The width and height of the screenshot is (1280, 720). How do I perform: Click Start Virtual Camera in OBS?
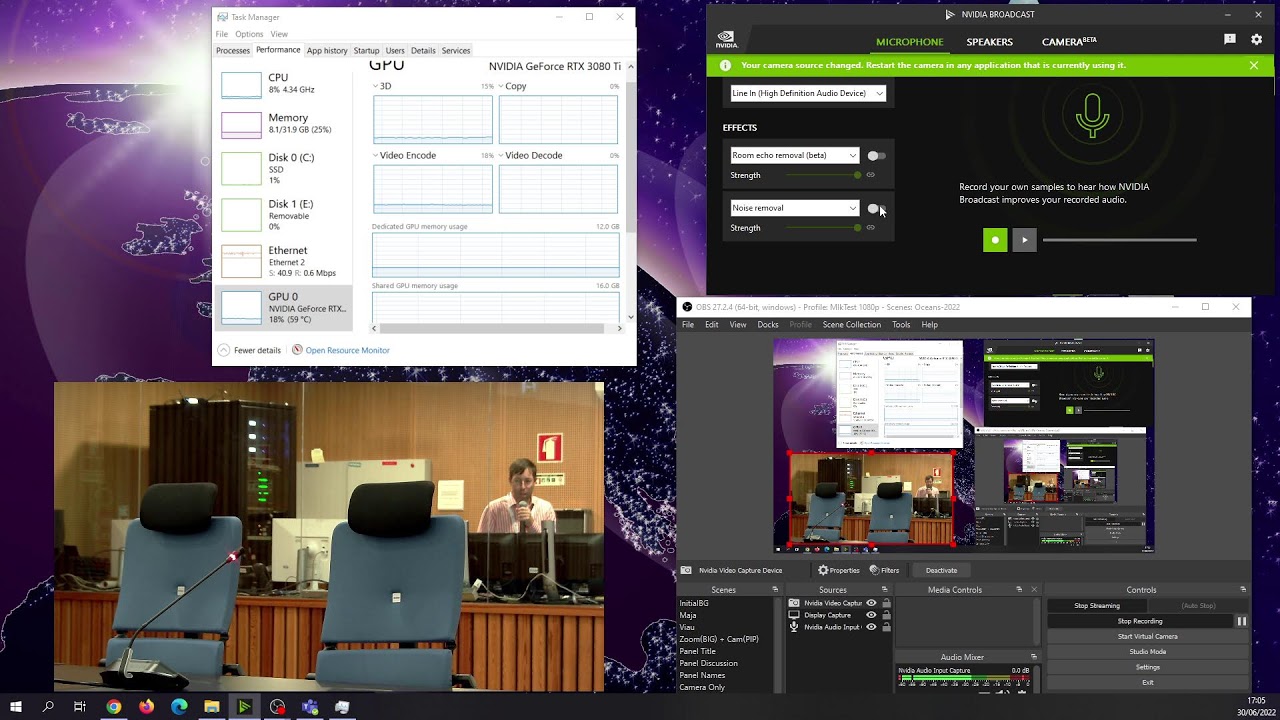pos(1147,636)
